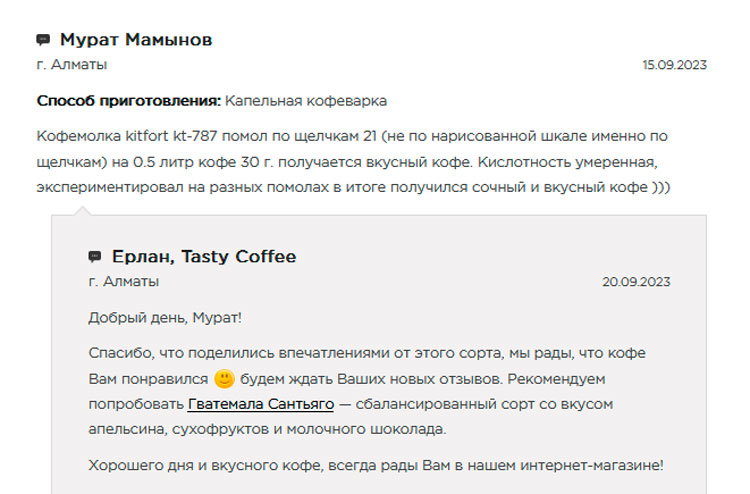Click the speech pointer triangle atop the reply box

click(82, 211)
